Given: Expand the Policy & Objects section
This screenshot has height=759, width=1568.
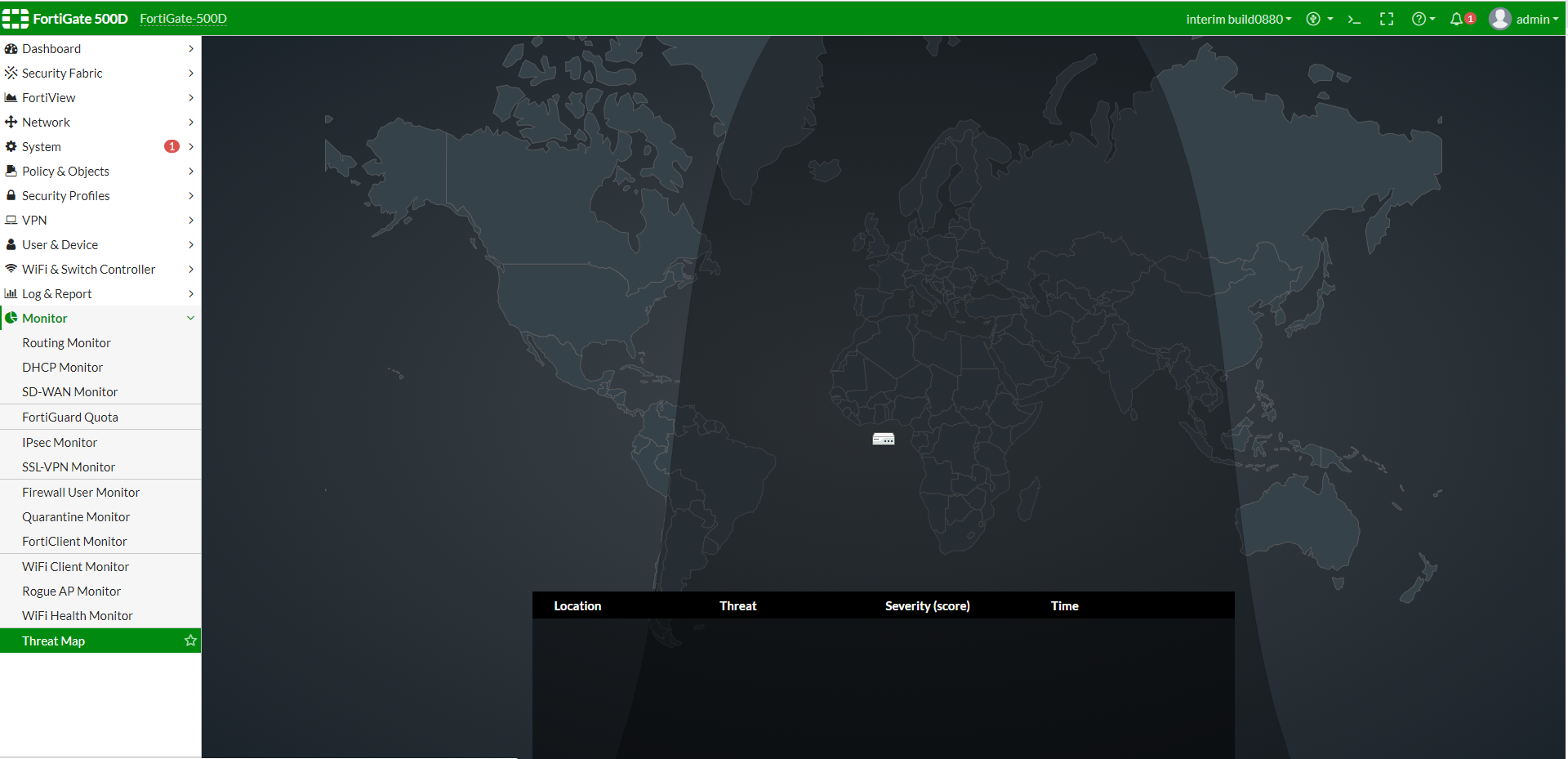Looking at the screenshot, I should (x=100, y=172).
